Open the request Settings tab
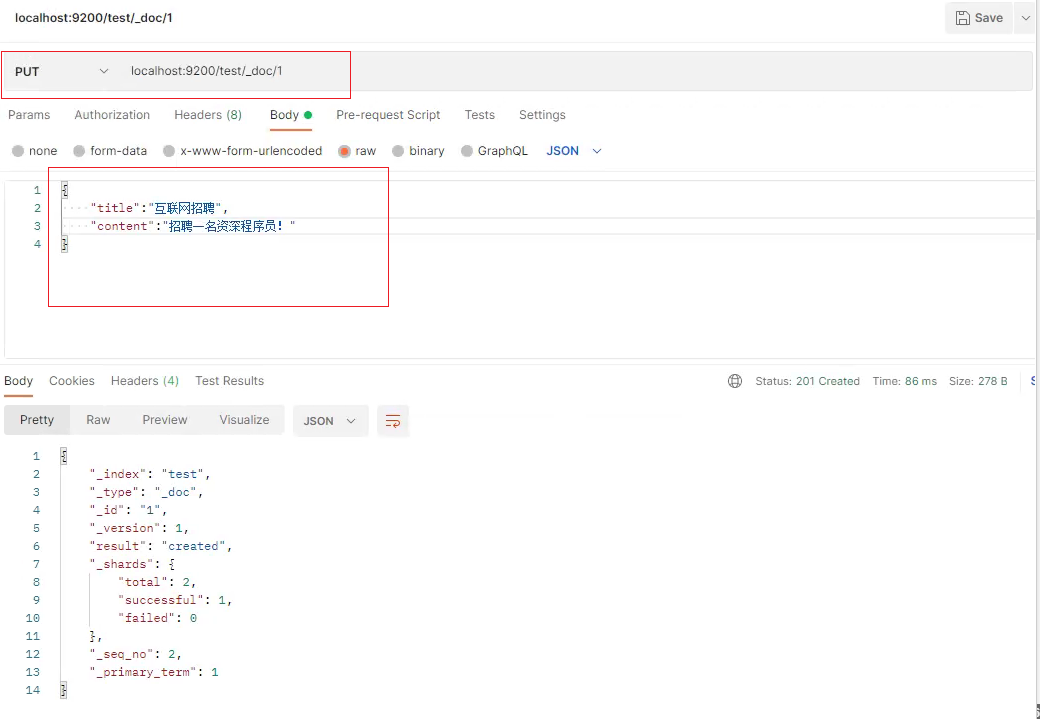The width and height of the screenshot is (1040, 719). [x=542, y=115]
